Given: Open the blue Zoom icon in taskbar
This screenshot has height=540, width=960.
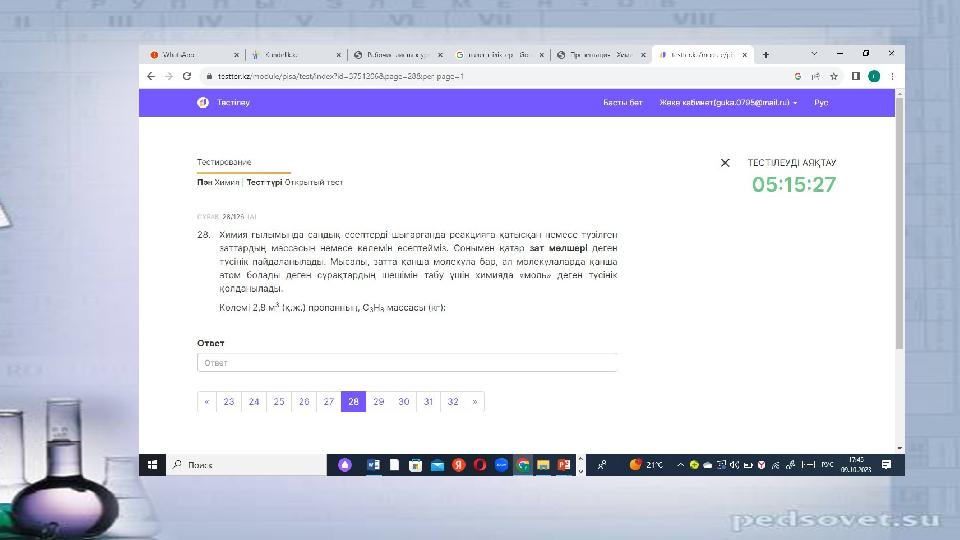Looking at the screenshot, I should pos(501,465).
